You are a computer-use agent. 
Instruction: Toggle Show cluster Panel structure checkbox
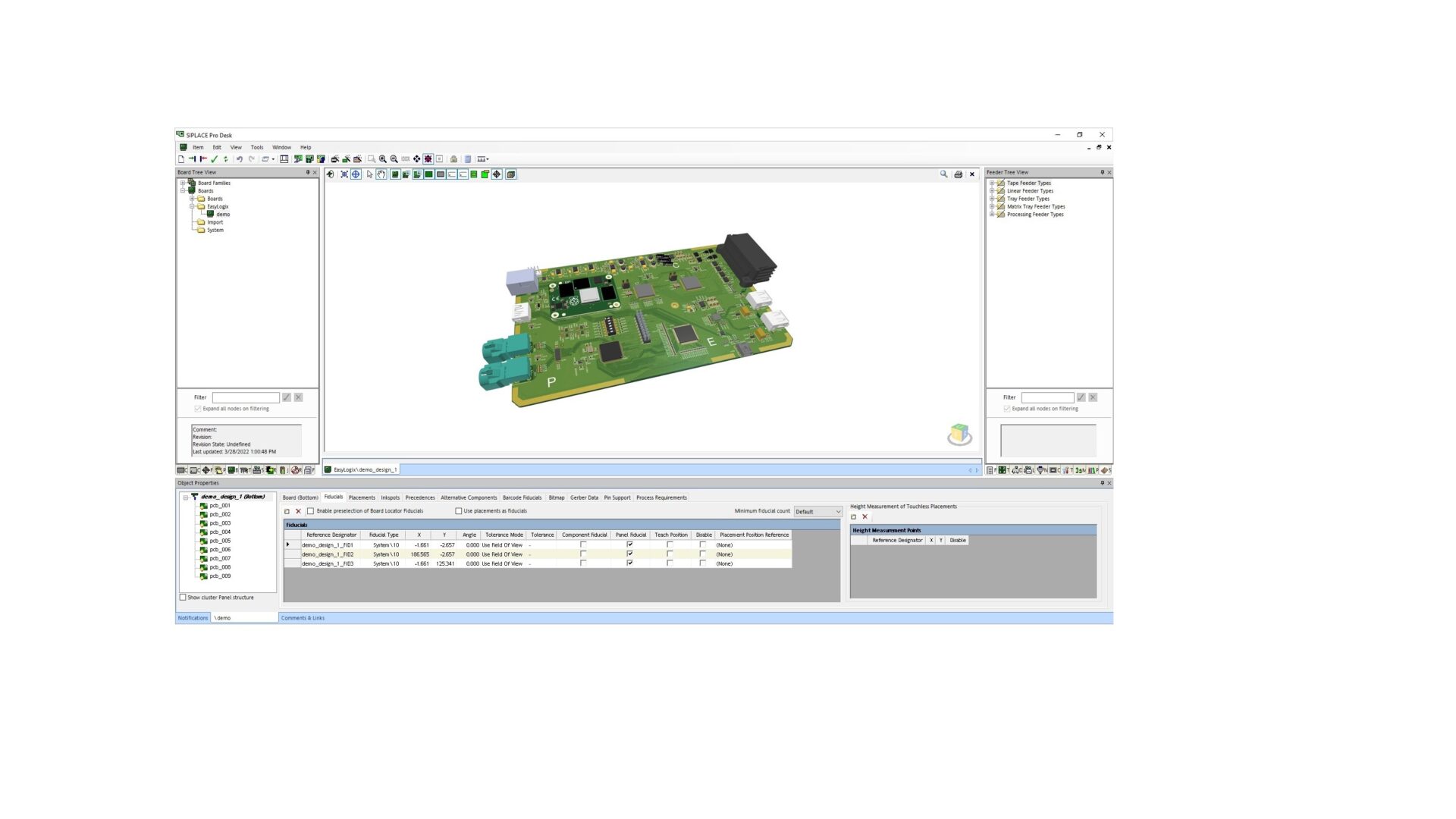[x=183, y=598]
